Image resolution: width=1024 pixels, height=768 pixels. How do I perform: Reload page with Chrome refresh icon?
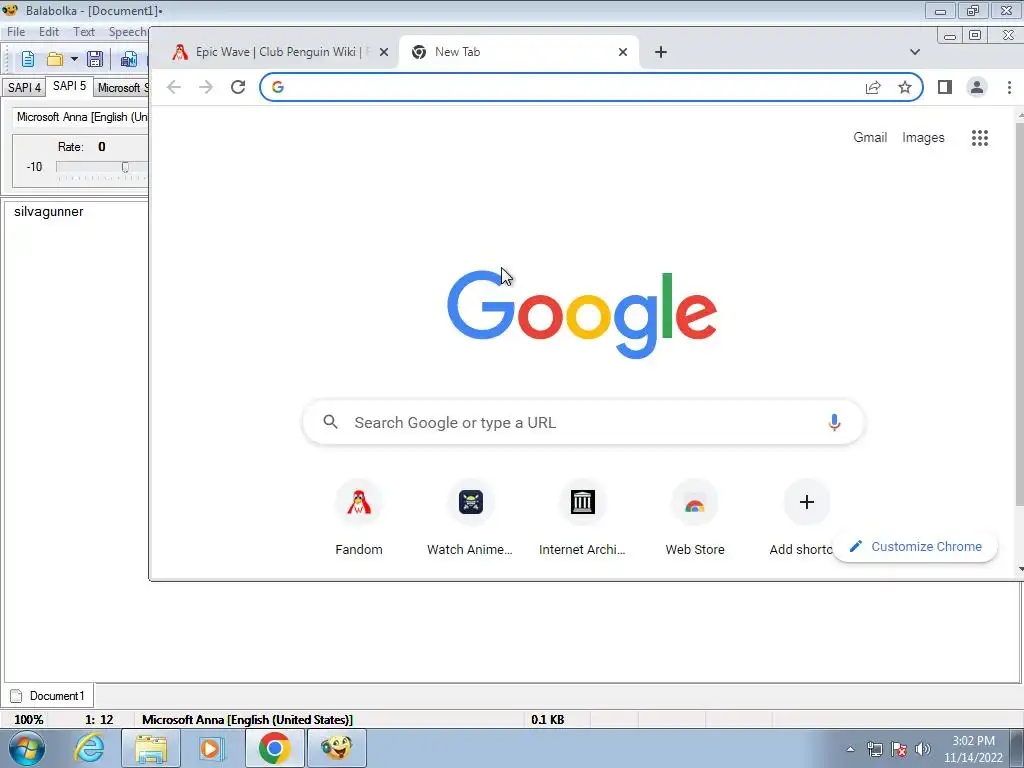tap(238, 87)
